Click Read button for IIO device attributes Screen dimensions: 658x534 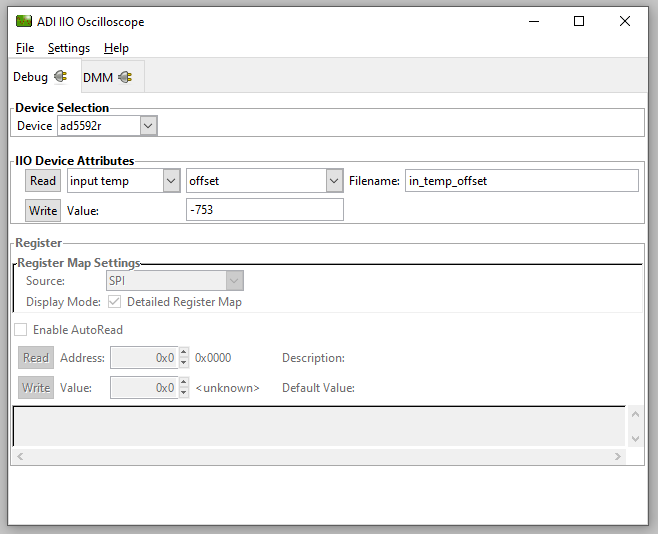click(x=43, y=181)
